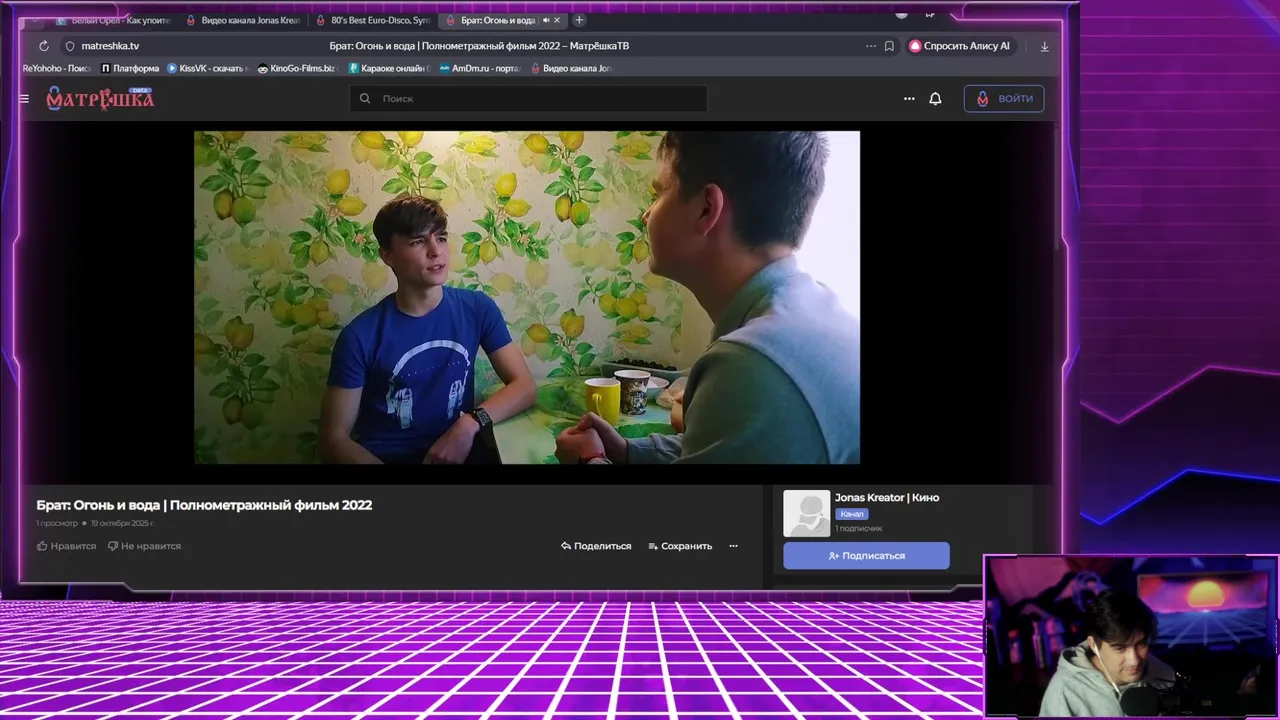The height and width of the screenshot is (720, 1280).
Task: Open the KinoGo-Films.biz bookmark
Action: 296,69
